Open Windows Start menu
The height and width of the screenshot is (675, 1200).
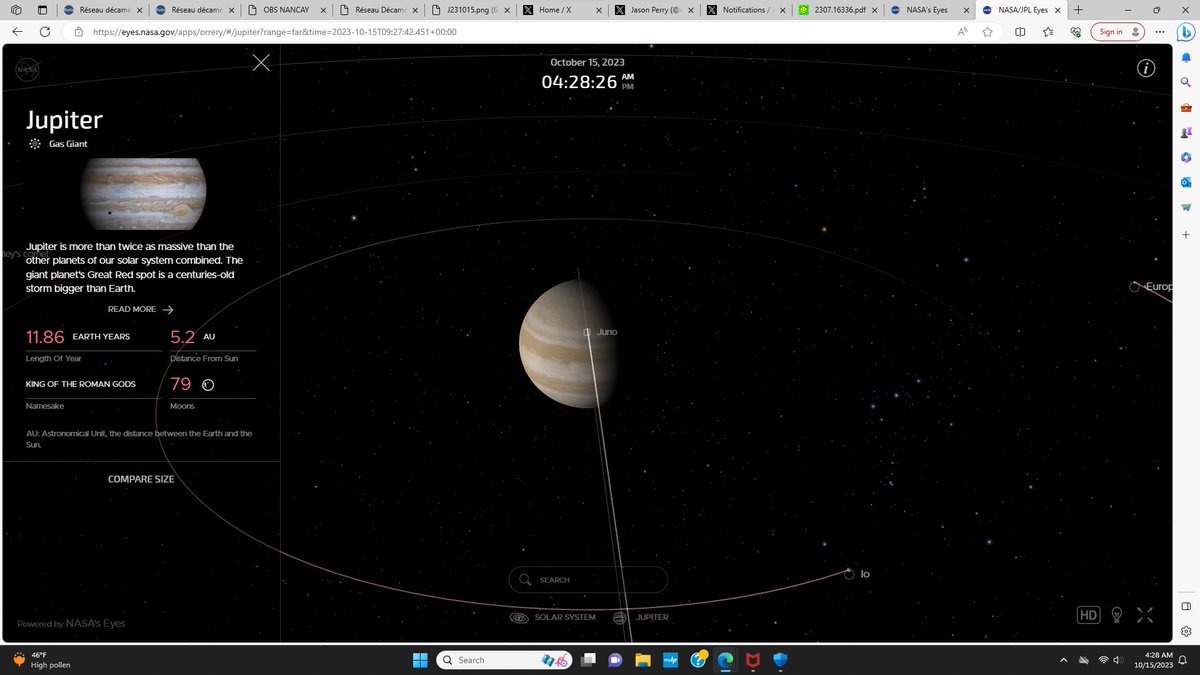click(420, 660)
